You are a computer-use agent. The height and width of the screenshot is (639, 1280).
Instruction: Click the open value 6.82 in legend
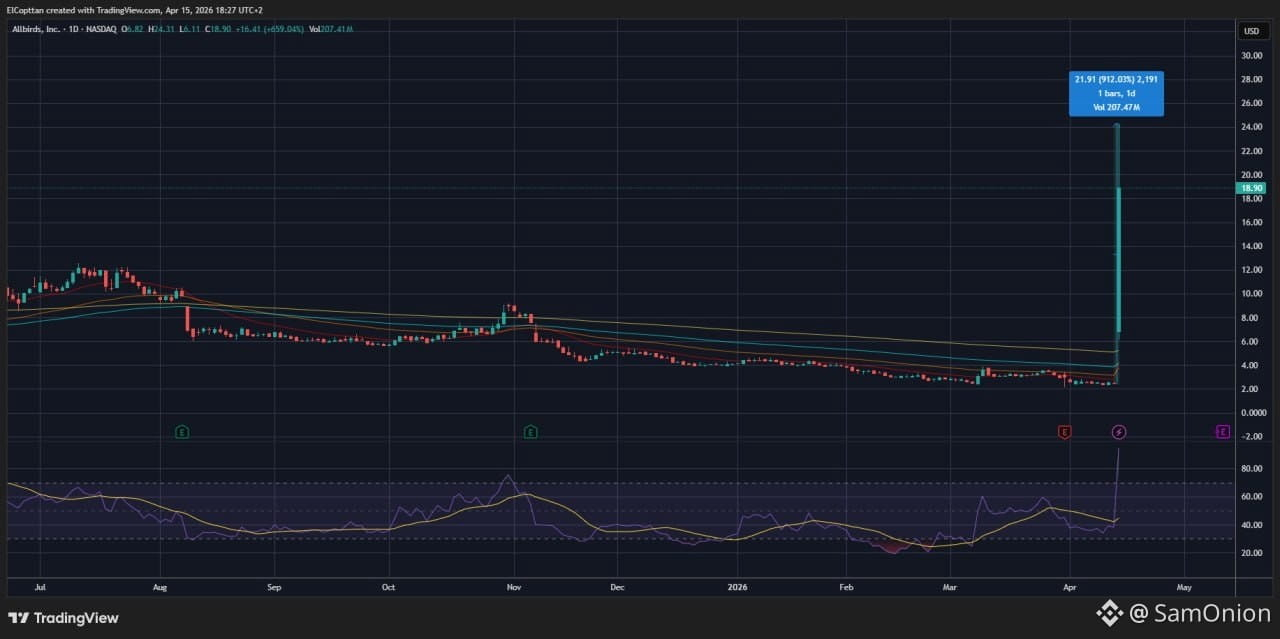tap(134, 29)
